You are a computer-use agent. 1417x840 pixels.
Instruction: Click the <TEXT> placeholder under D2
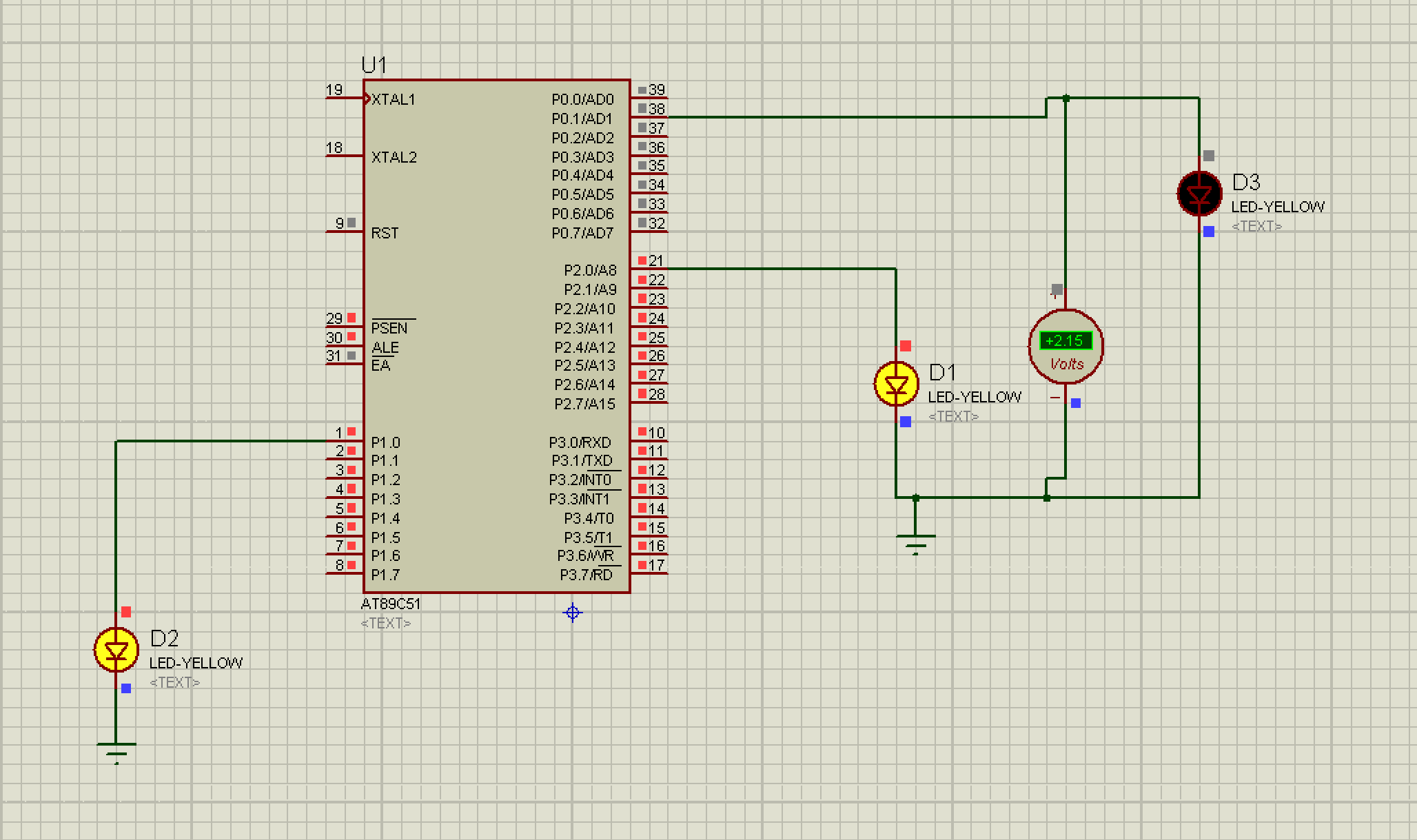tap(175, 682)
